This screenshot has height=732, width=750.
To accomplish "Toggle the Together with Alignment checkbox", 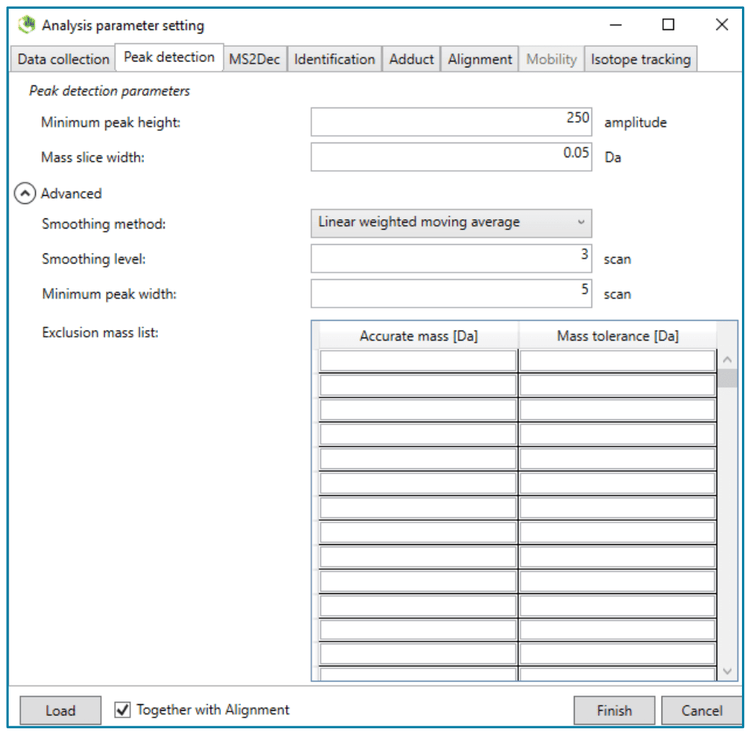I will pos(123,710).
